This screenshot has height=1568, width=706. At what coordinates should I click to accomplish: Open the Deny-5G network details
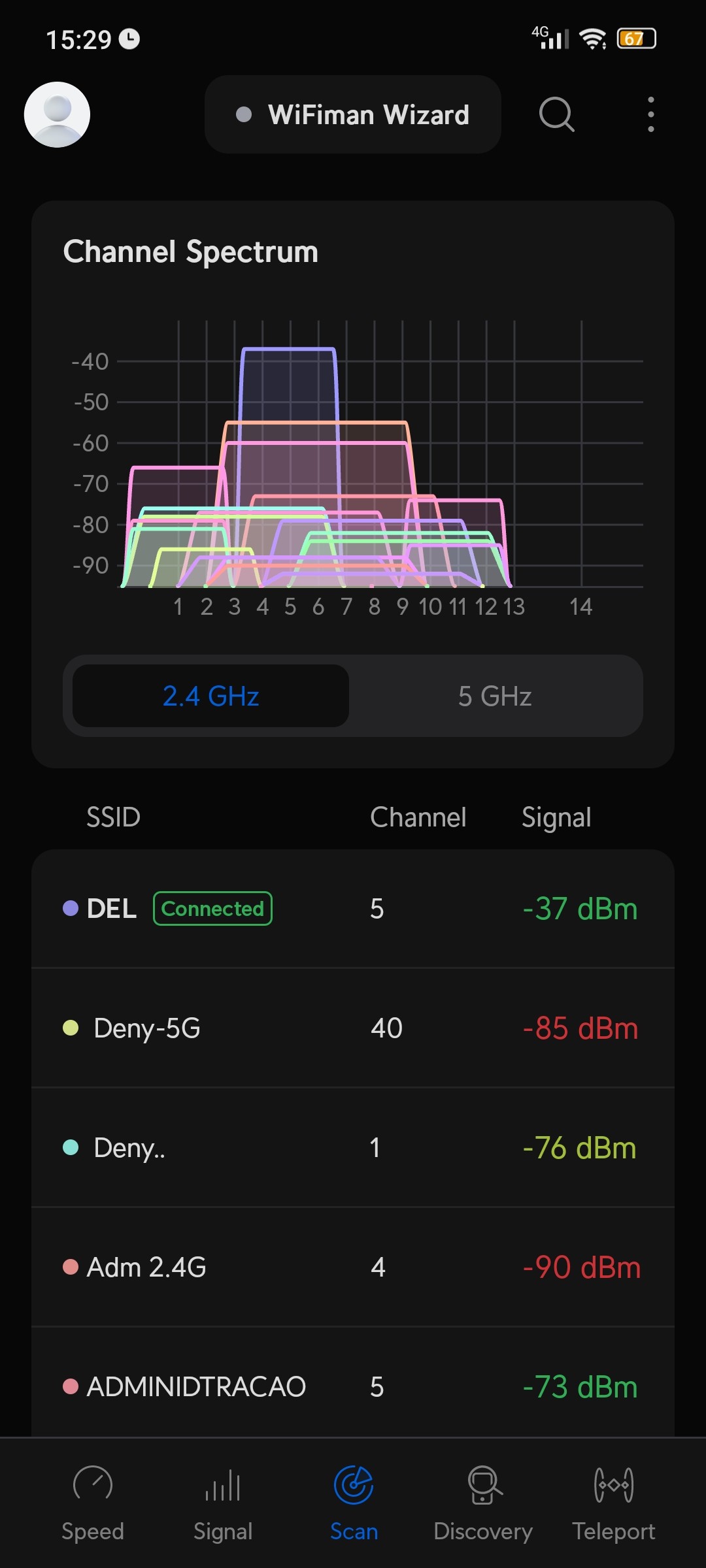pos(353,1028)
